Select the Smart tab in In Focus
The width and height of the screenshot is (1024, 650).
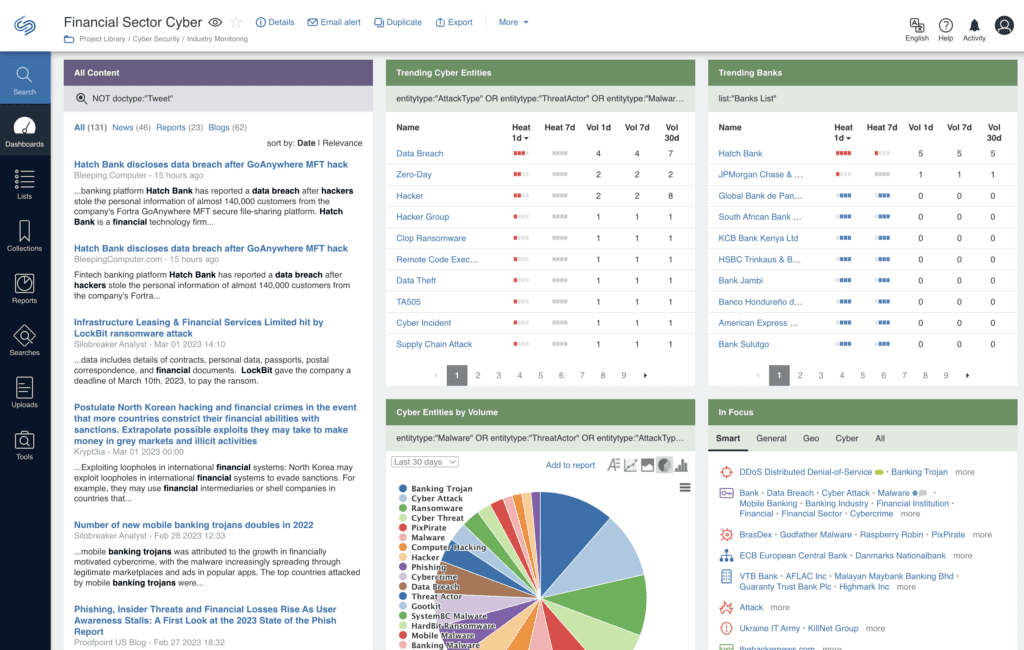(728, 438)
